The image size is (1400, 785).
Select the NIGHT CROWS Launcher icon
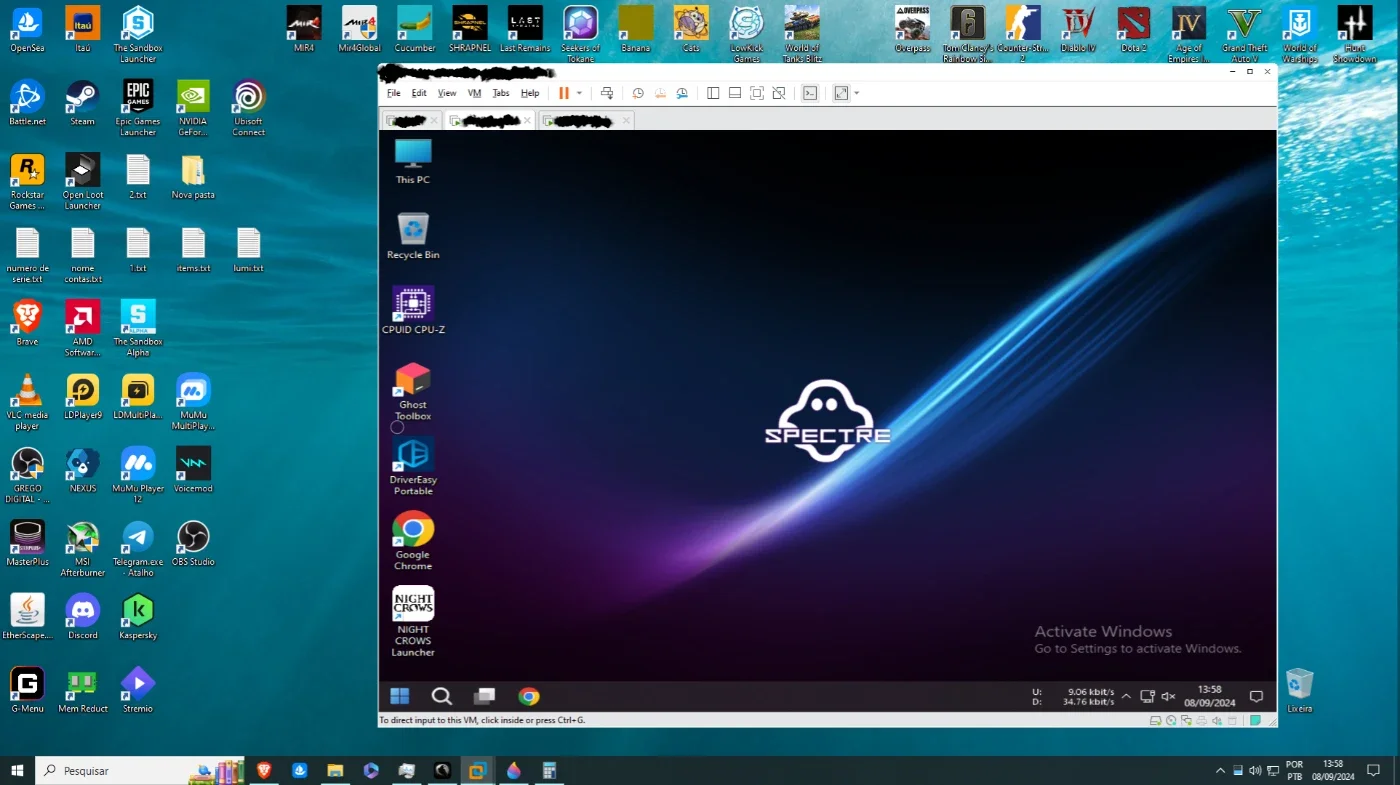pos(413,621)
